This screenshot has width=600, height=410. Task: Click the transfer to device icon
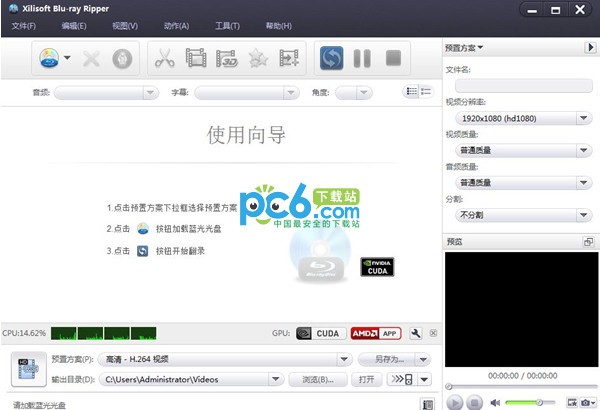tap(402, 379)
